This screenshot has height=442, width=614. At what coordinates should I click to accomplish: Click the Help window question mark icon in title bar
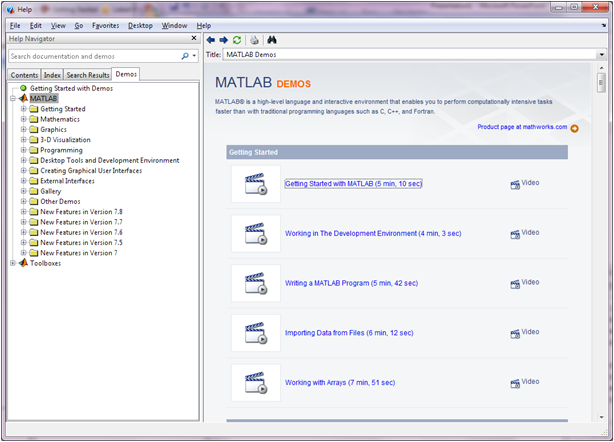pos(10,9)
